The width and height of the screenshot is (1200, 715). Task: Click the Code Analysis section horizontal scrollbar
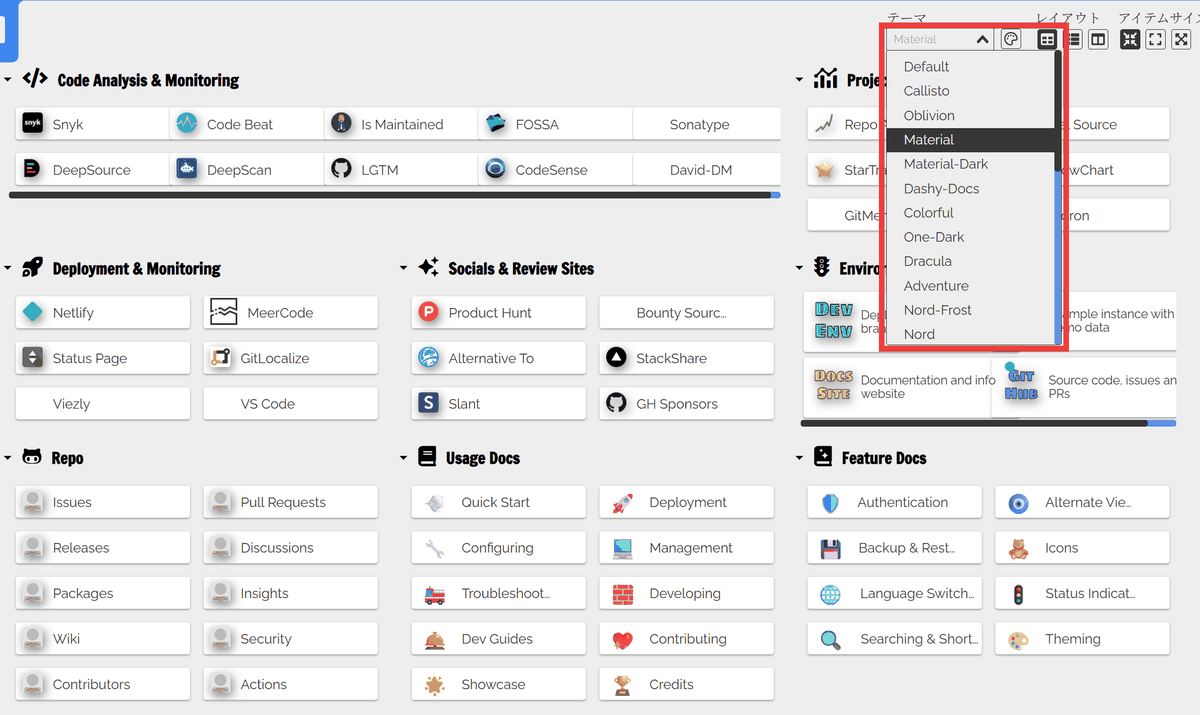tap(390, 195)
